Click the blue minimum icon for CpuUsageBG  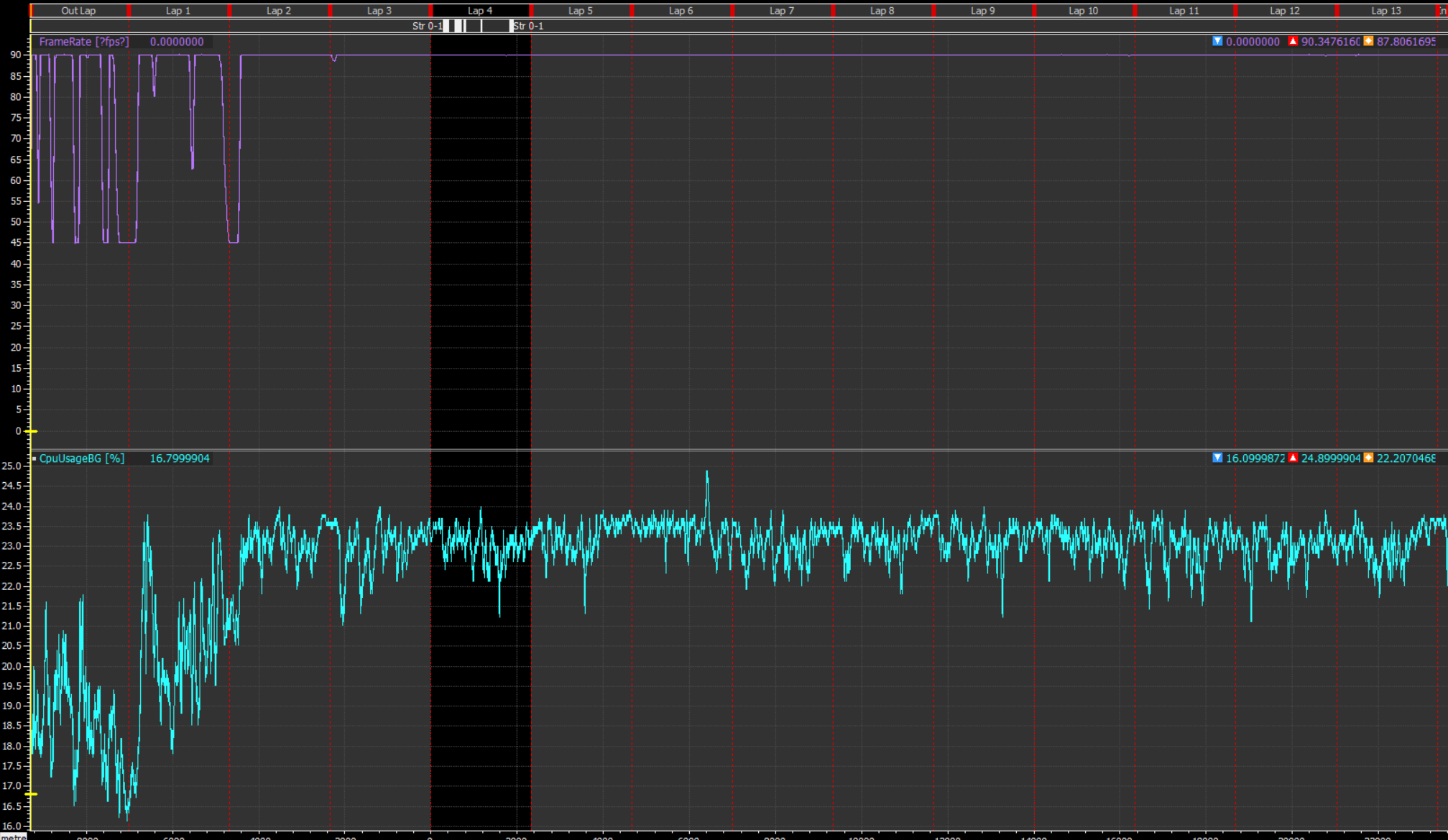tap(1217, 458)
